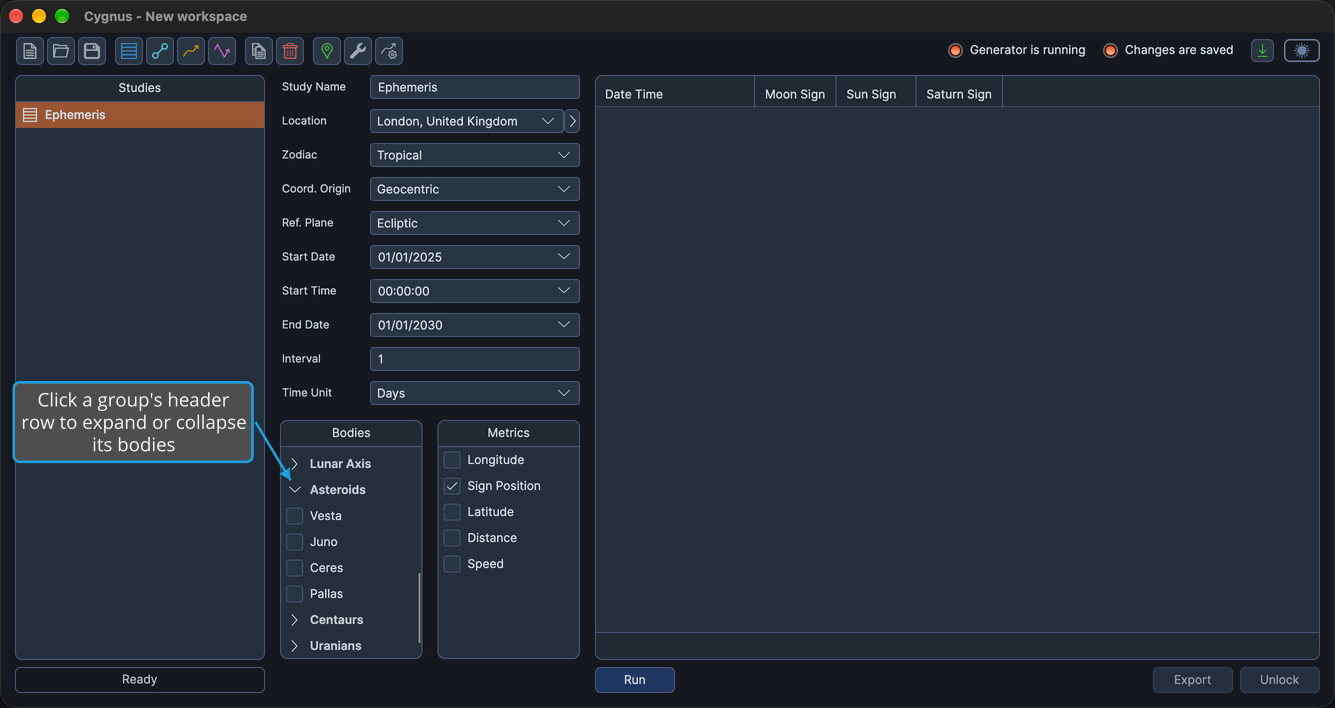Uncheck the Sign Position metric
This screenshot has width=1335, height=708.
click(x=452, y=486)
